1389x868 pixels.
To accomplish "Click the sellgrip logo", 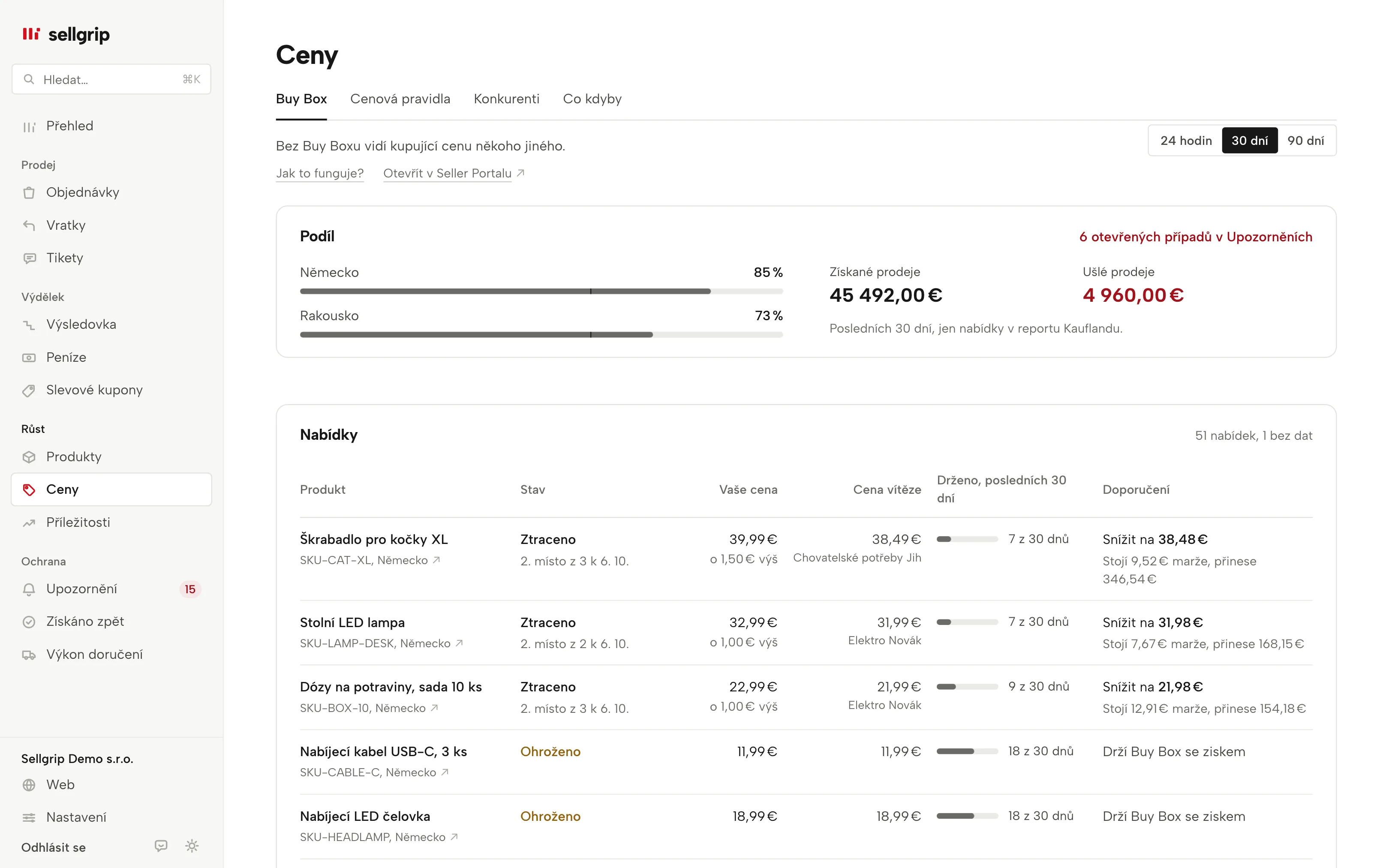I will pyautogui.click(x=66, y=34).
